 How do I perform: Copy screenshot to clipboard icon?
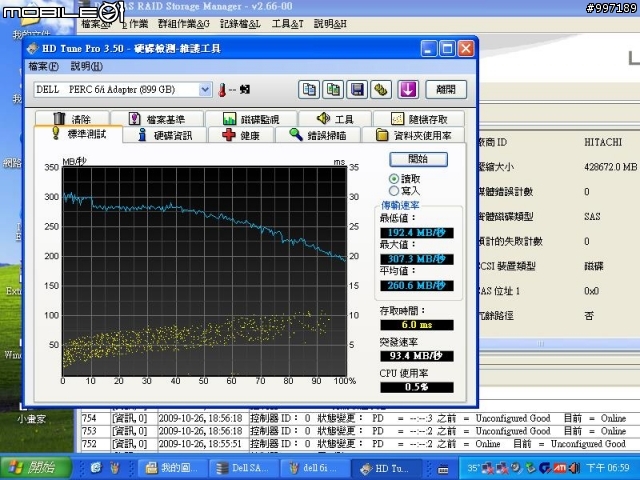click(333, 89)
